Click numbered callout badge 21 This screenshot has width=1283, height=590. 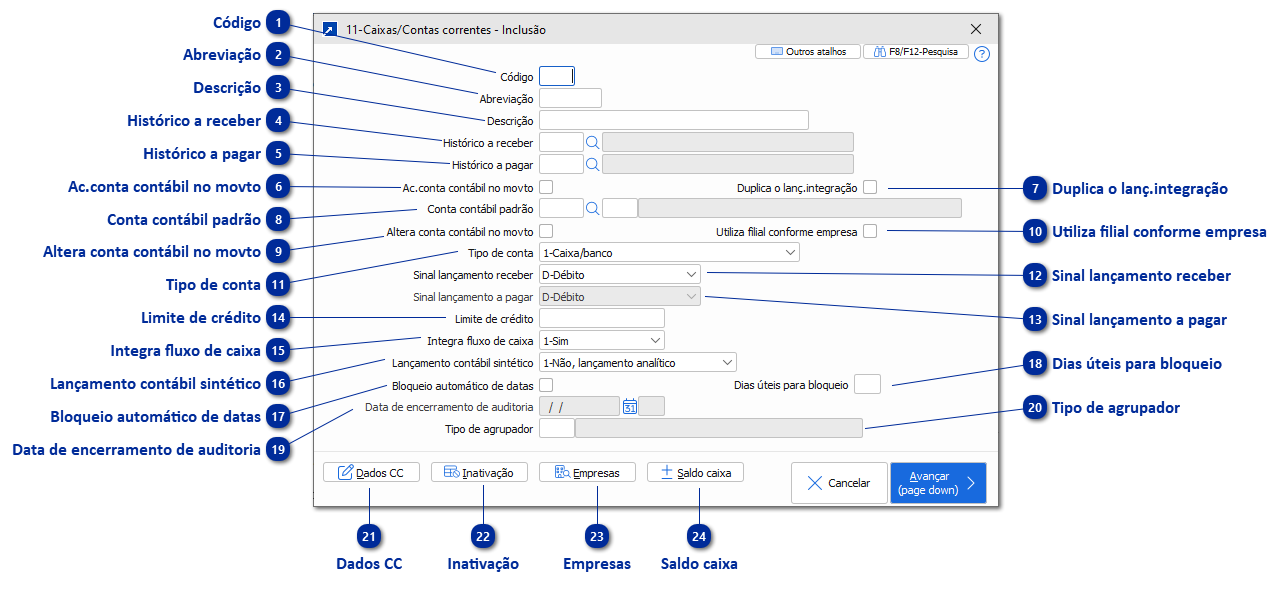pos(369,537)
